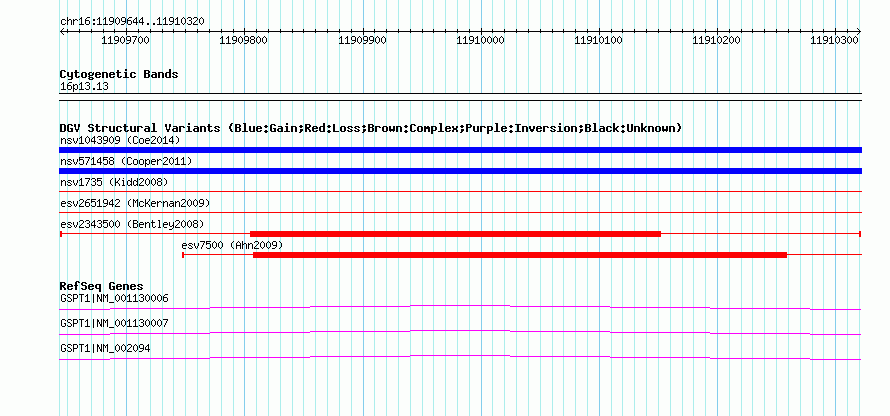The image size is (890, 416).
Task: Click the blue gain bar for nsv571458
Action: pos(460,171)
